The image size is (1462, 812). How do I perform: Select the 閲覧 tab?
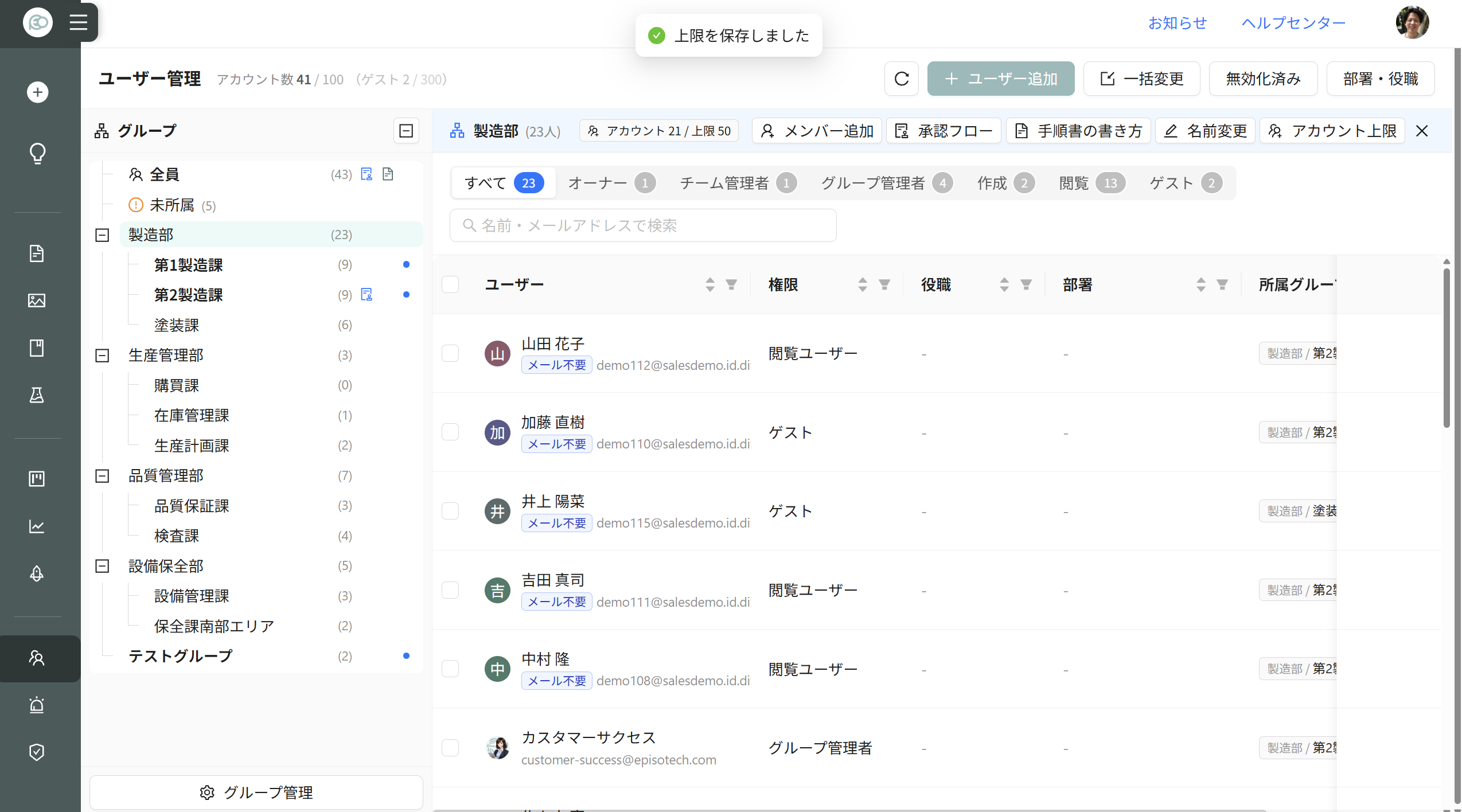[1091, 183]
